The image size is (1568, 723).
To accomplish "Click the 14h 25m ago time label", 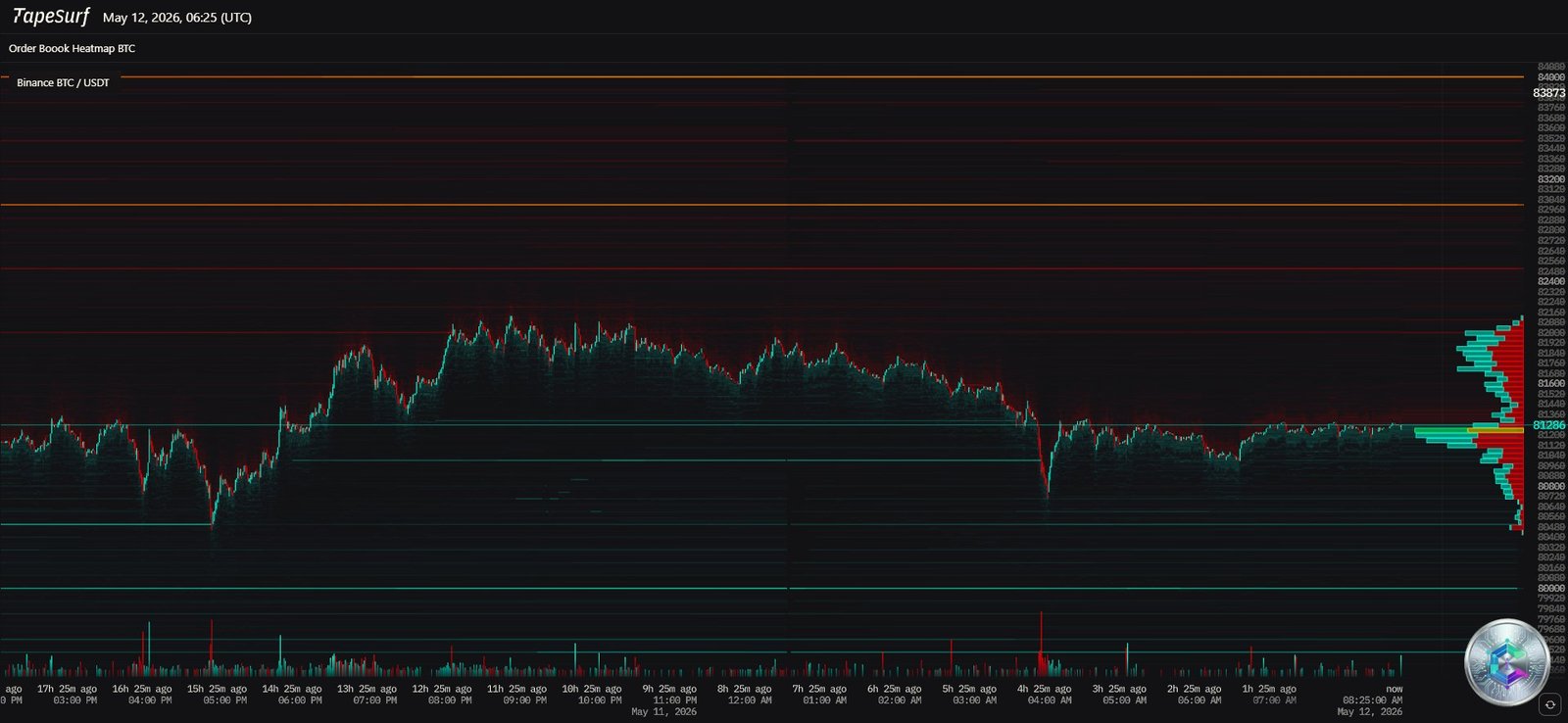I will click(292, 689).
